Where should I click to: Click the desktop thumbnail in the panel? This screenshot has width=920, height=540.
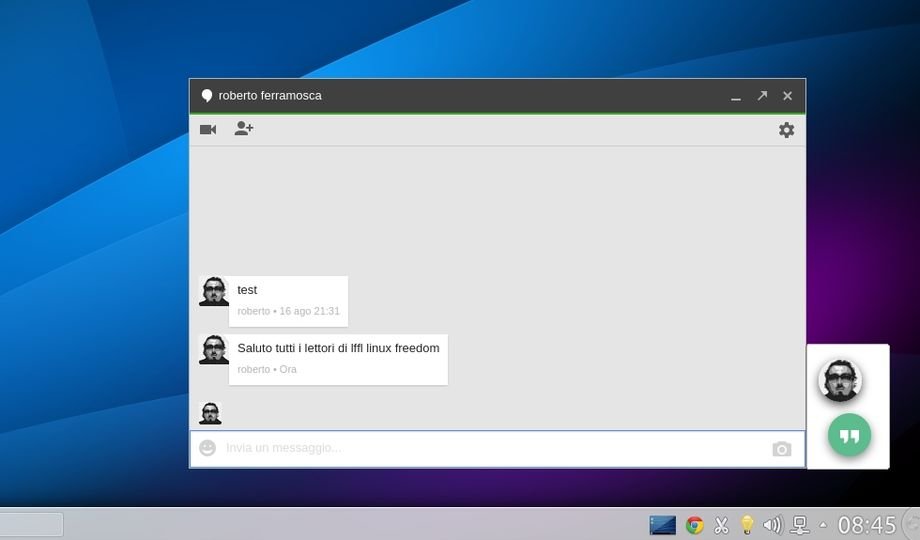662,525
